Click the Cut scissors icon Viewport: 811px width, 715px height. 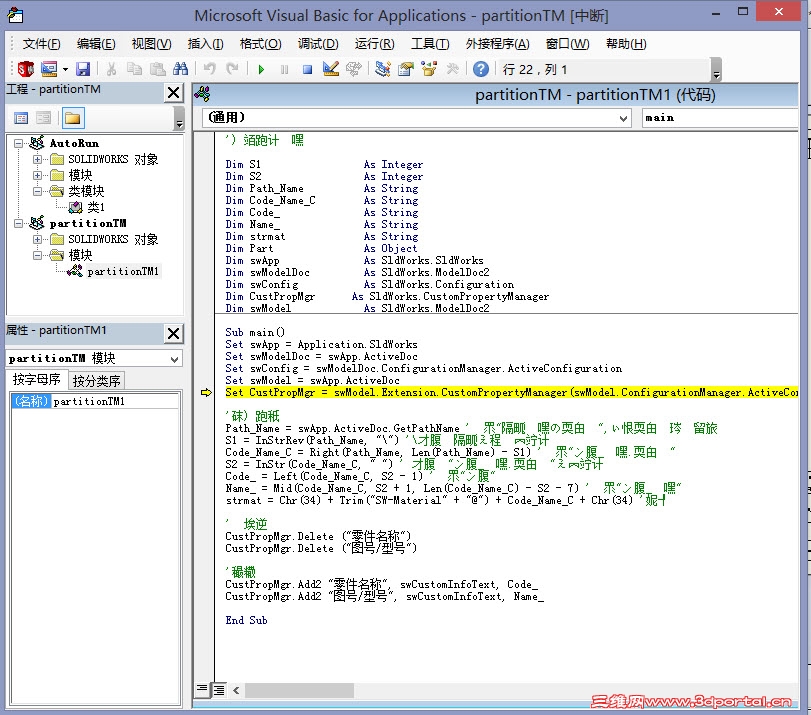click(111, 69)
